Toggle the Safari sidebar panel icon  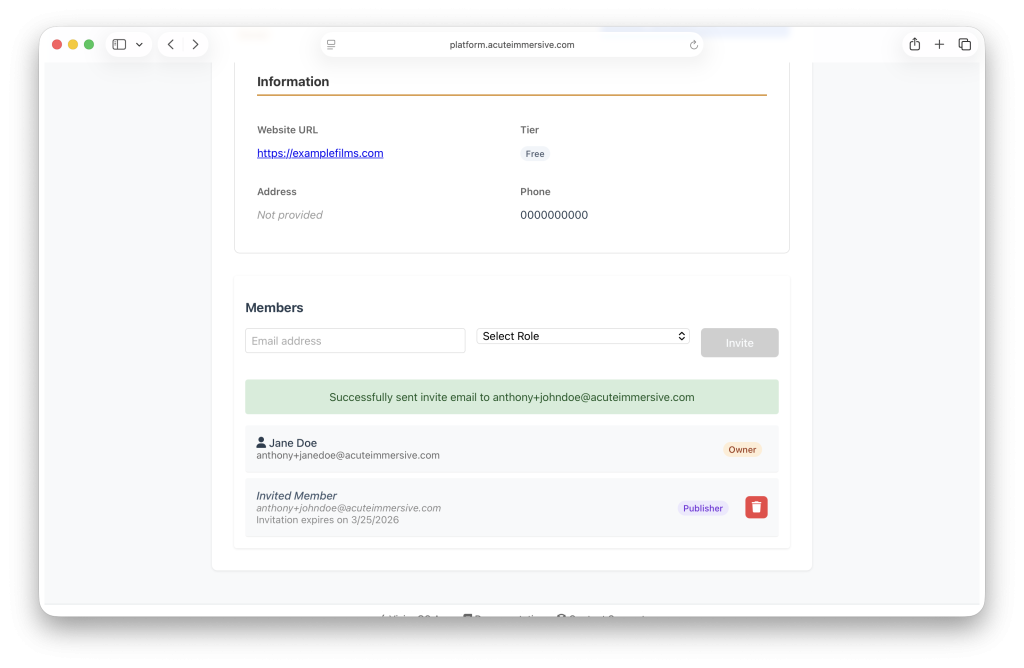(119, 45)
